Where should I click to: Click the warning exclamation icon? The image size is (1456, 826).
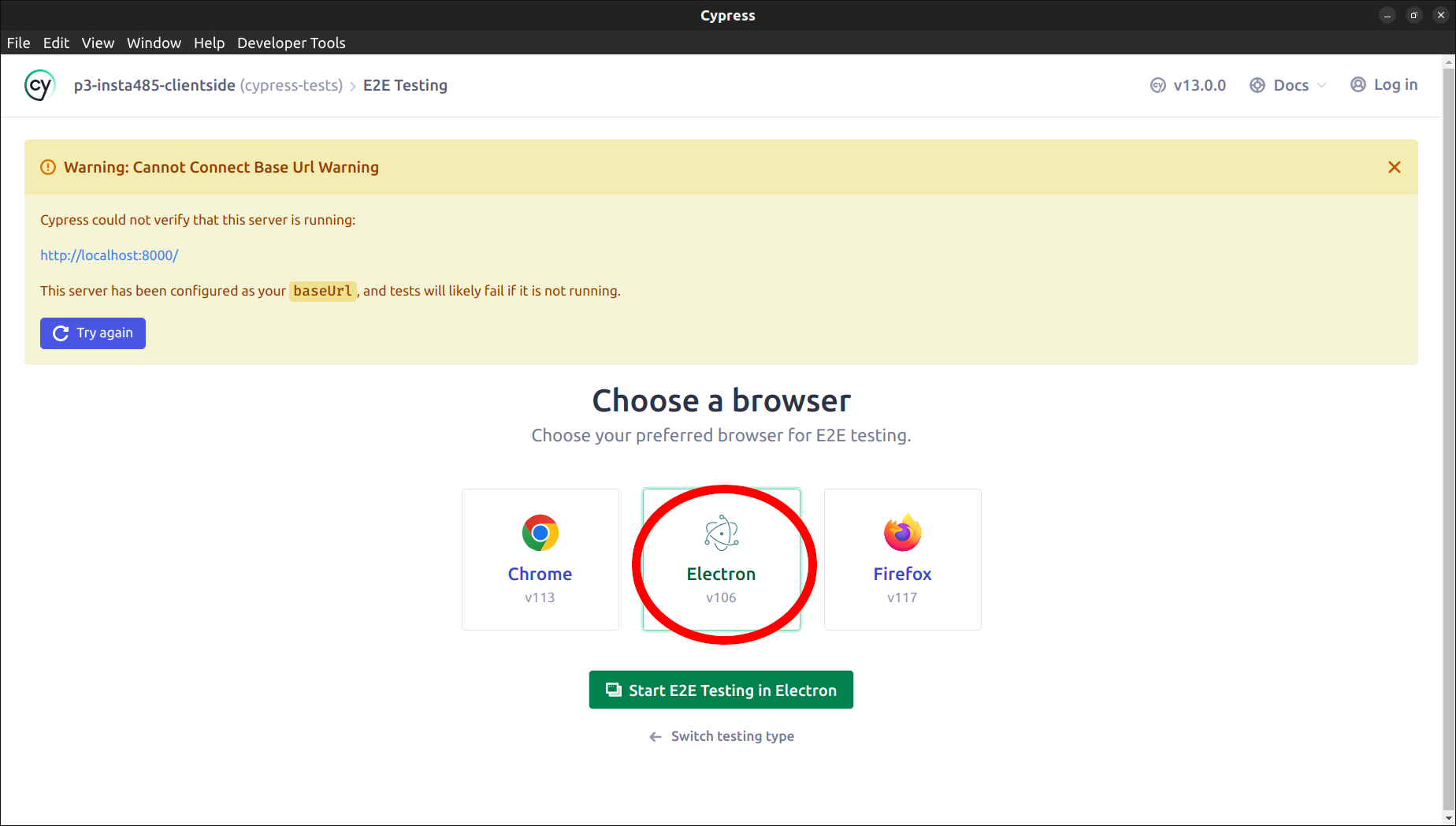pyautogui.click(x=48, y=167)
